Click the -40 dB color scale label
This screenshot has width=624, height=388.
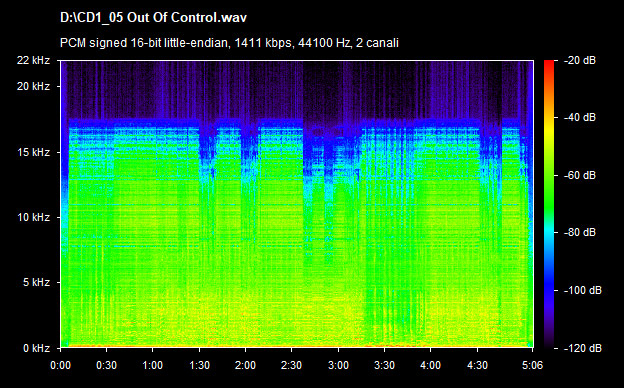[x=580, y=118]
